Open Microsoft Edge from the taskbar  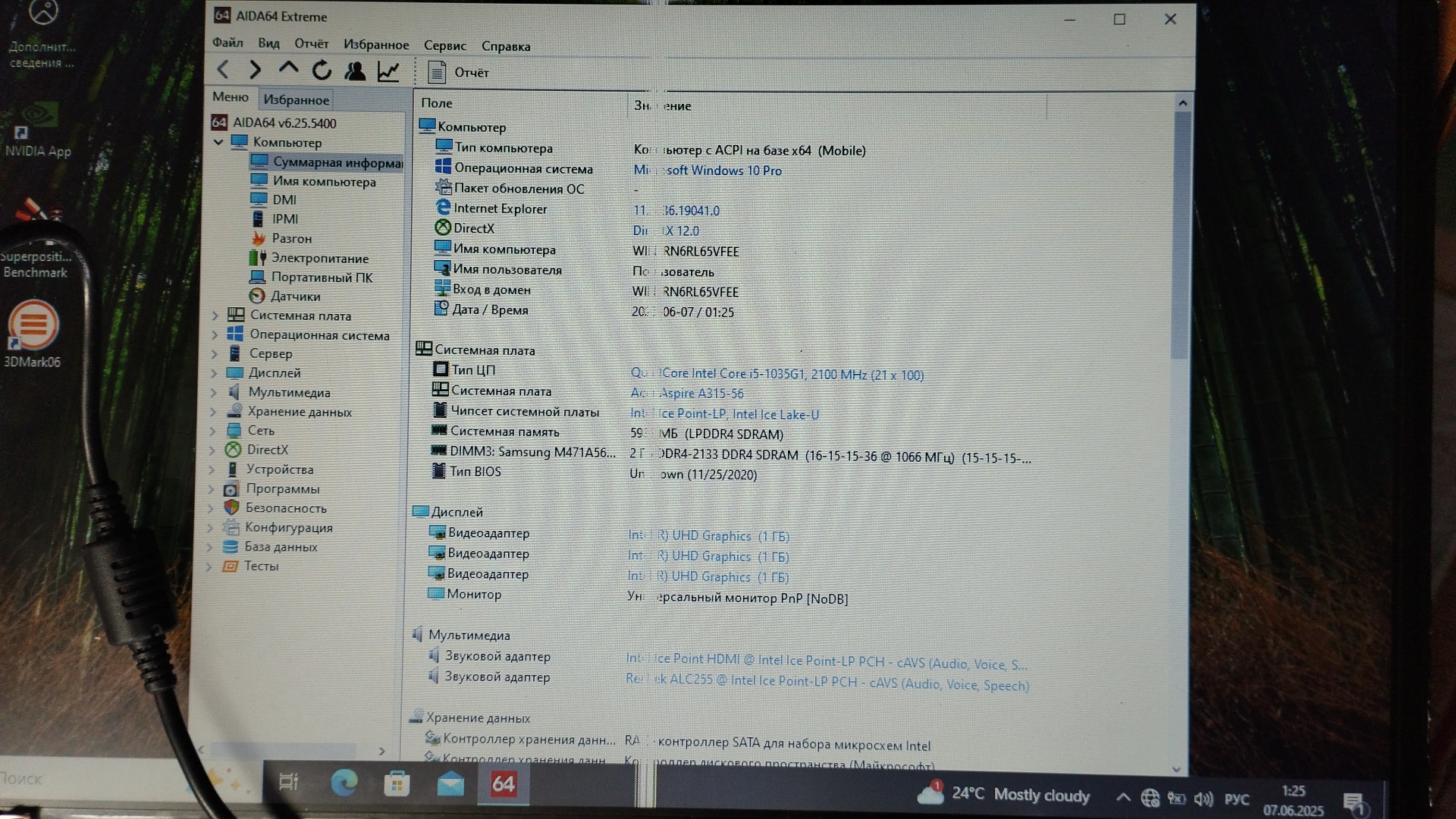pyautogui.click(x=344, y=783)
